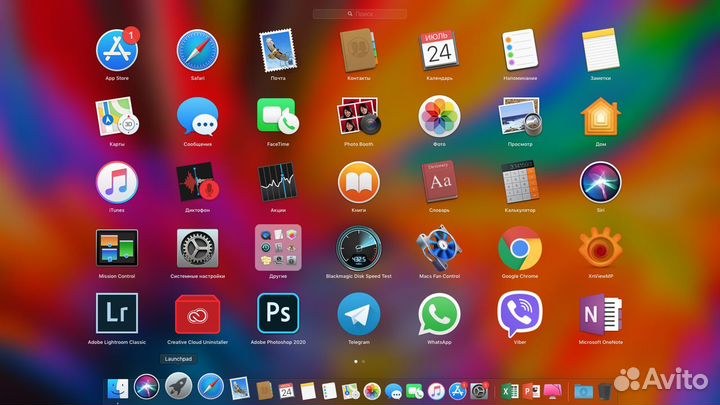Open Словарь dictionary app
This screenshot has height=405, width=720.
click(x=439, y=183)
